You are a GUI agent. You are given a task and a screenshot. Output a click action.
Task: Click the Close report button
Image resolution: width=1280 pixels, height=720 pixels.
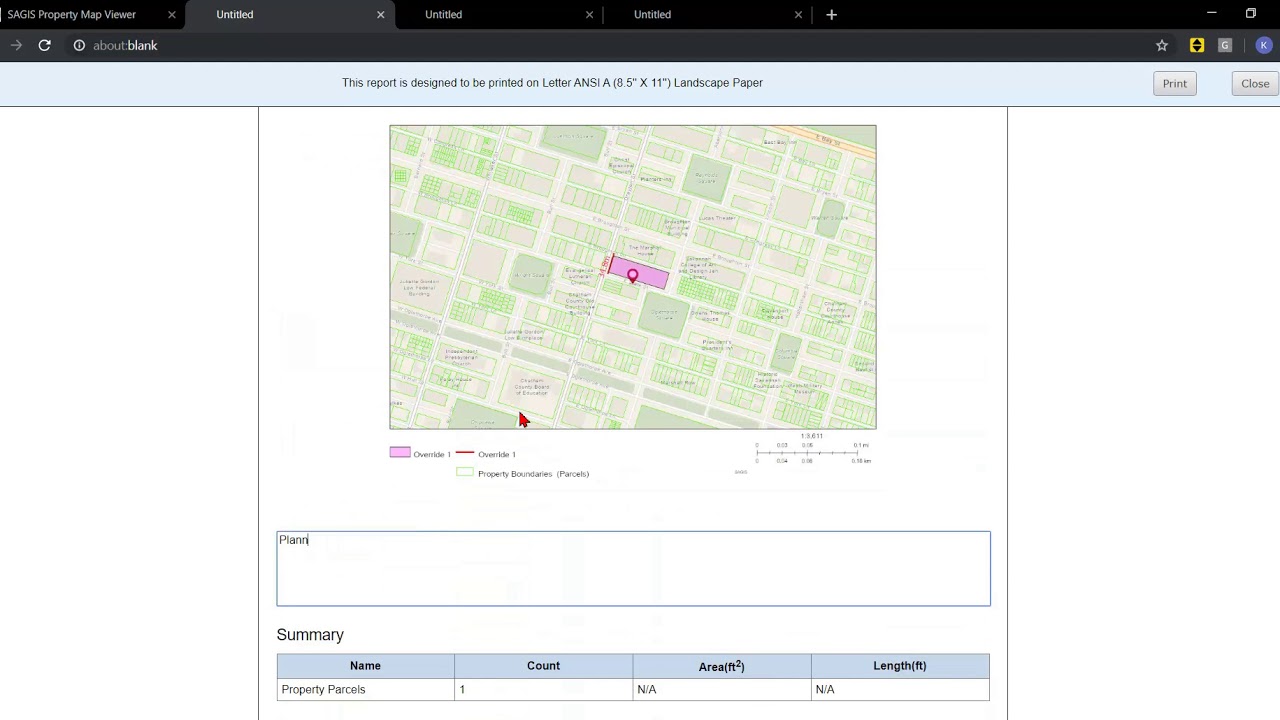coord(1255,84)
